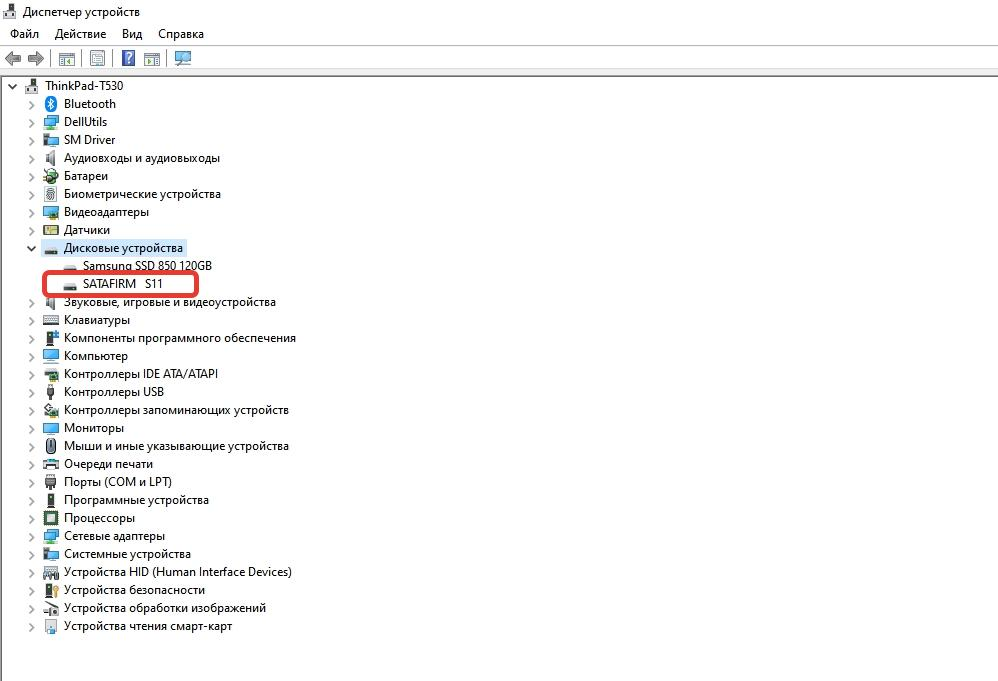Expand the Порты (COM и LPT) branch
This screenshot has width=998, height=681.
pyautogui.click(x=31, y=482)
